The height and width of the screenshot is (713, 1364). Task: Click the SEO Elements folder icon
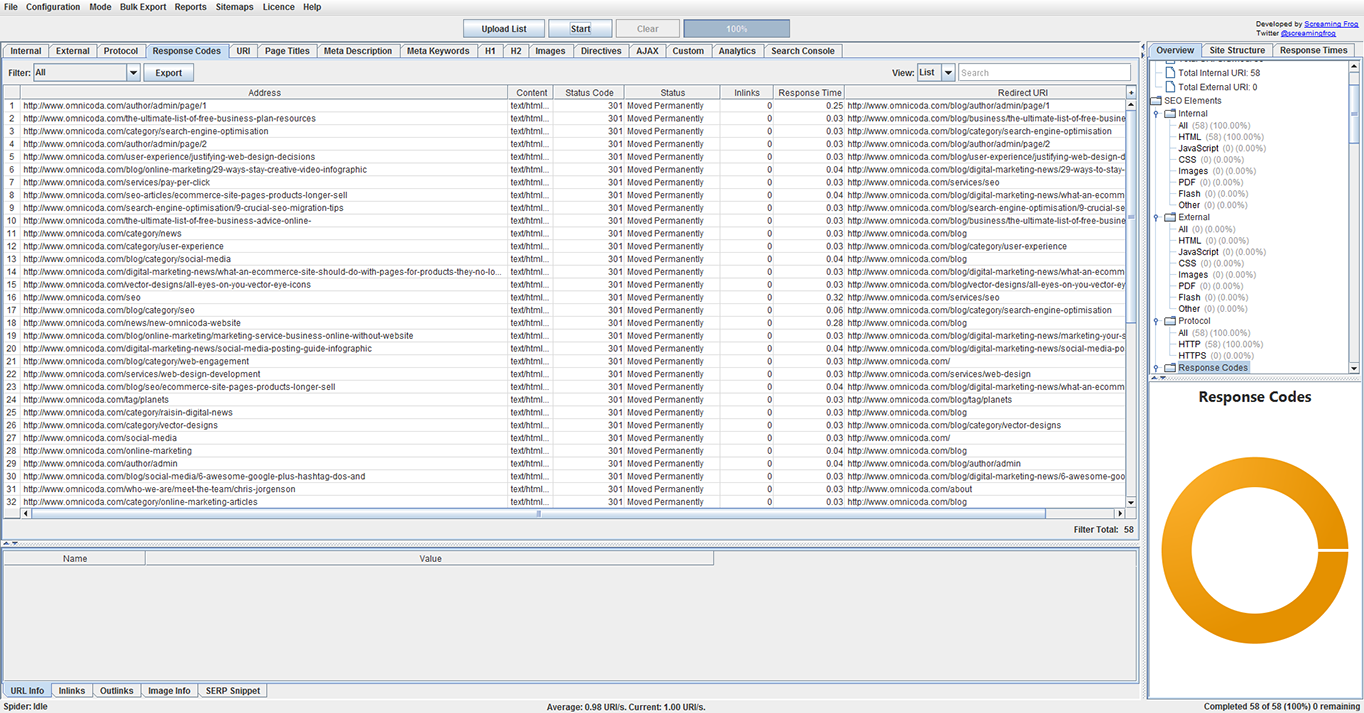tap(1157, 101)
